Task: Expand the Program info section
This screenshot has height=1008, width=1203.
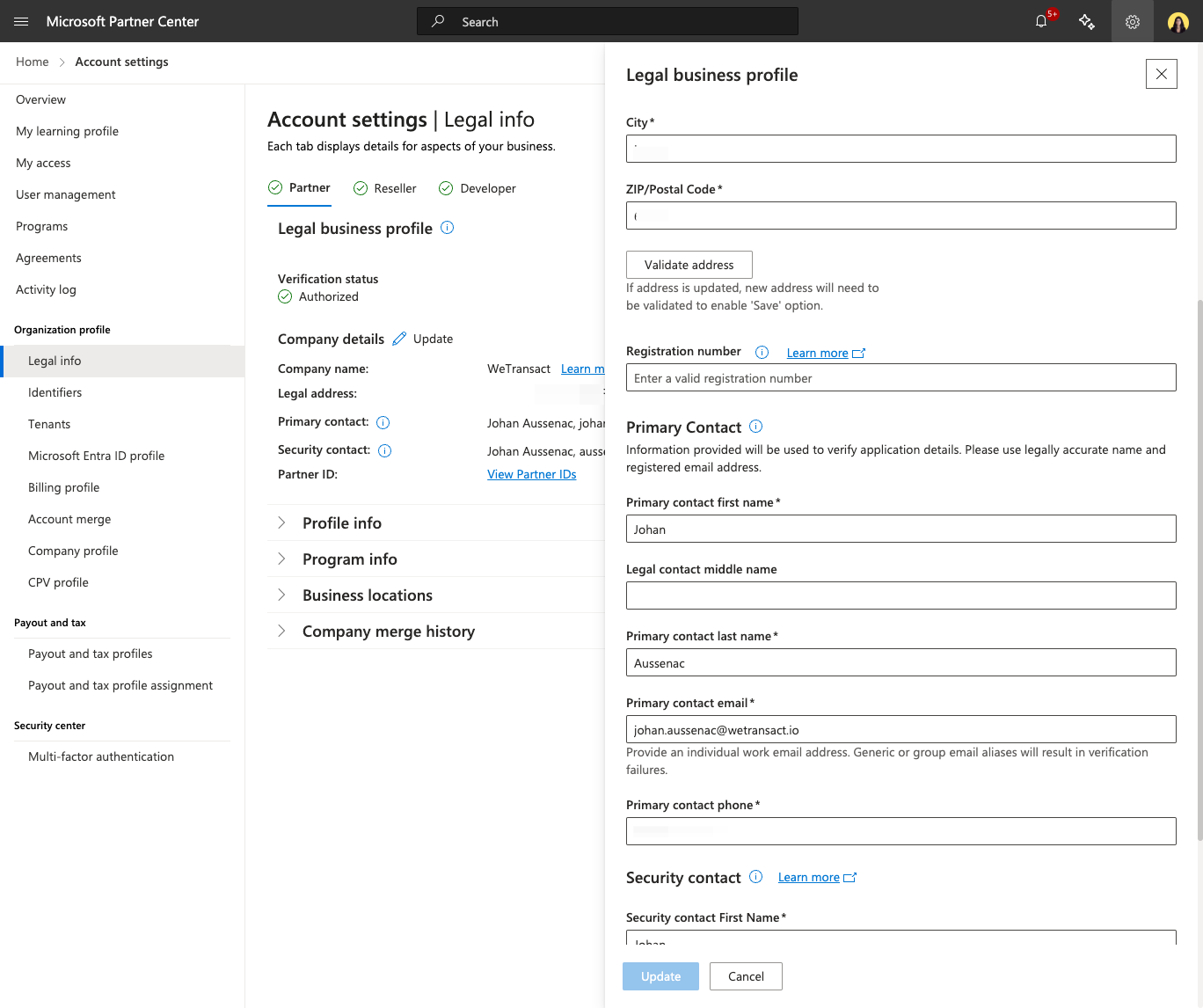Action: click(435, 559)
